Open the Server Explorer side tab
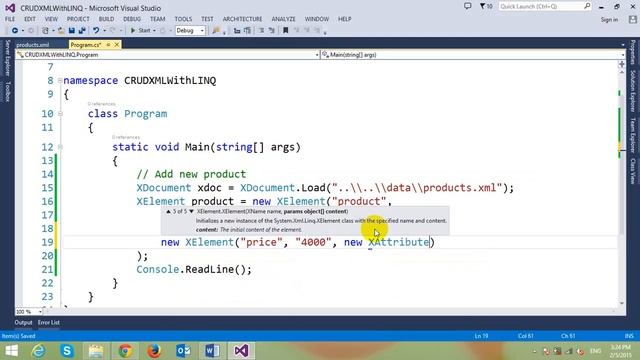 7,58
